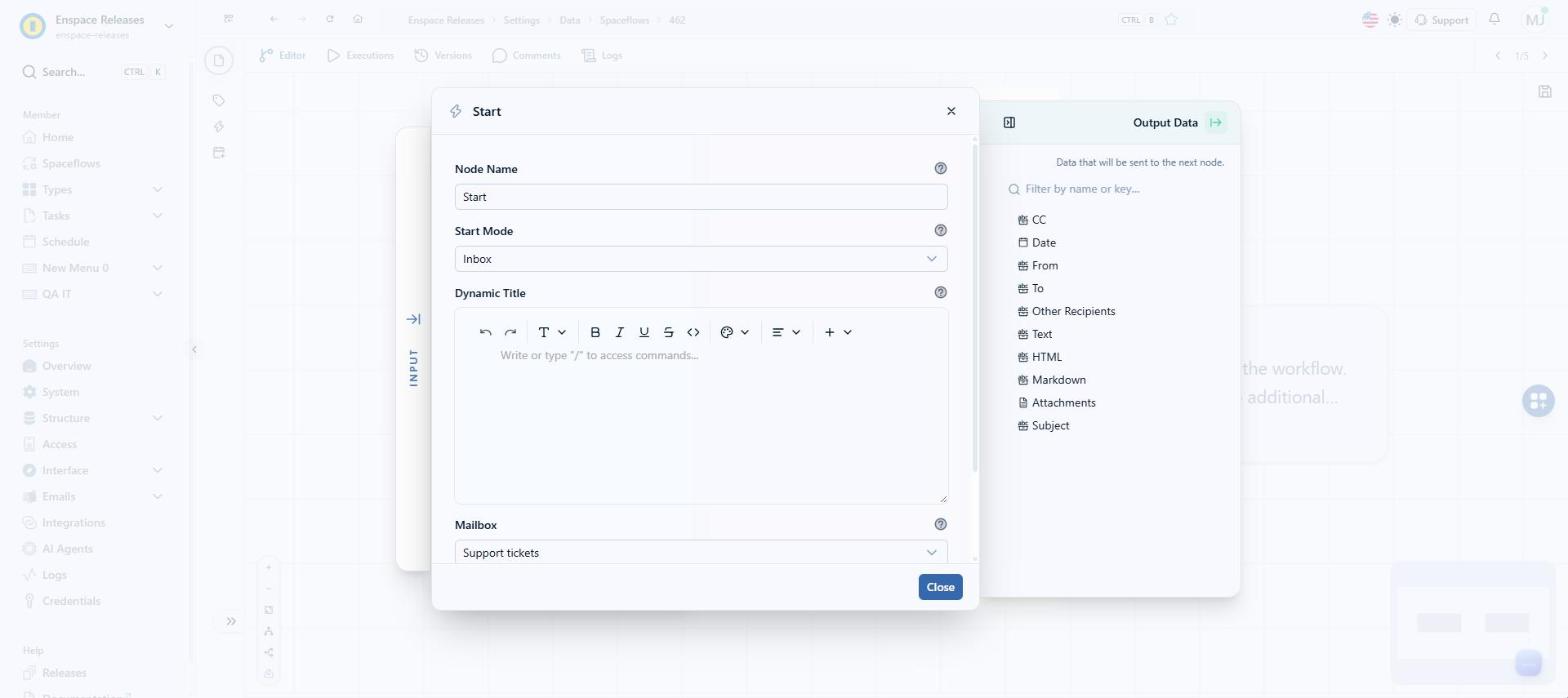Reload with the refresh icon
The image size is (1568, 698).
coord(330,19)
